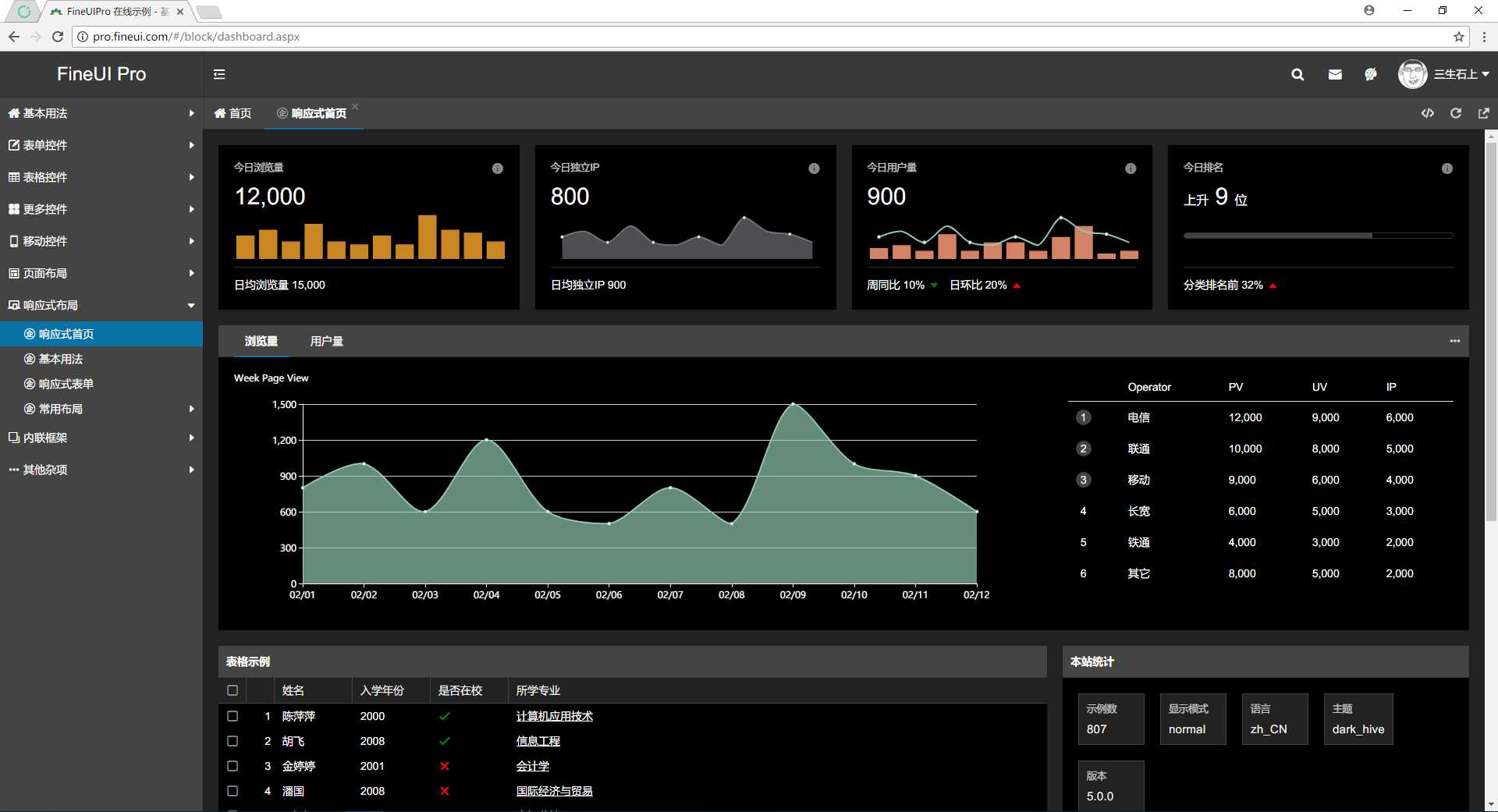Open the chart panel more options dots

coord(1455,341)
